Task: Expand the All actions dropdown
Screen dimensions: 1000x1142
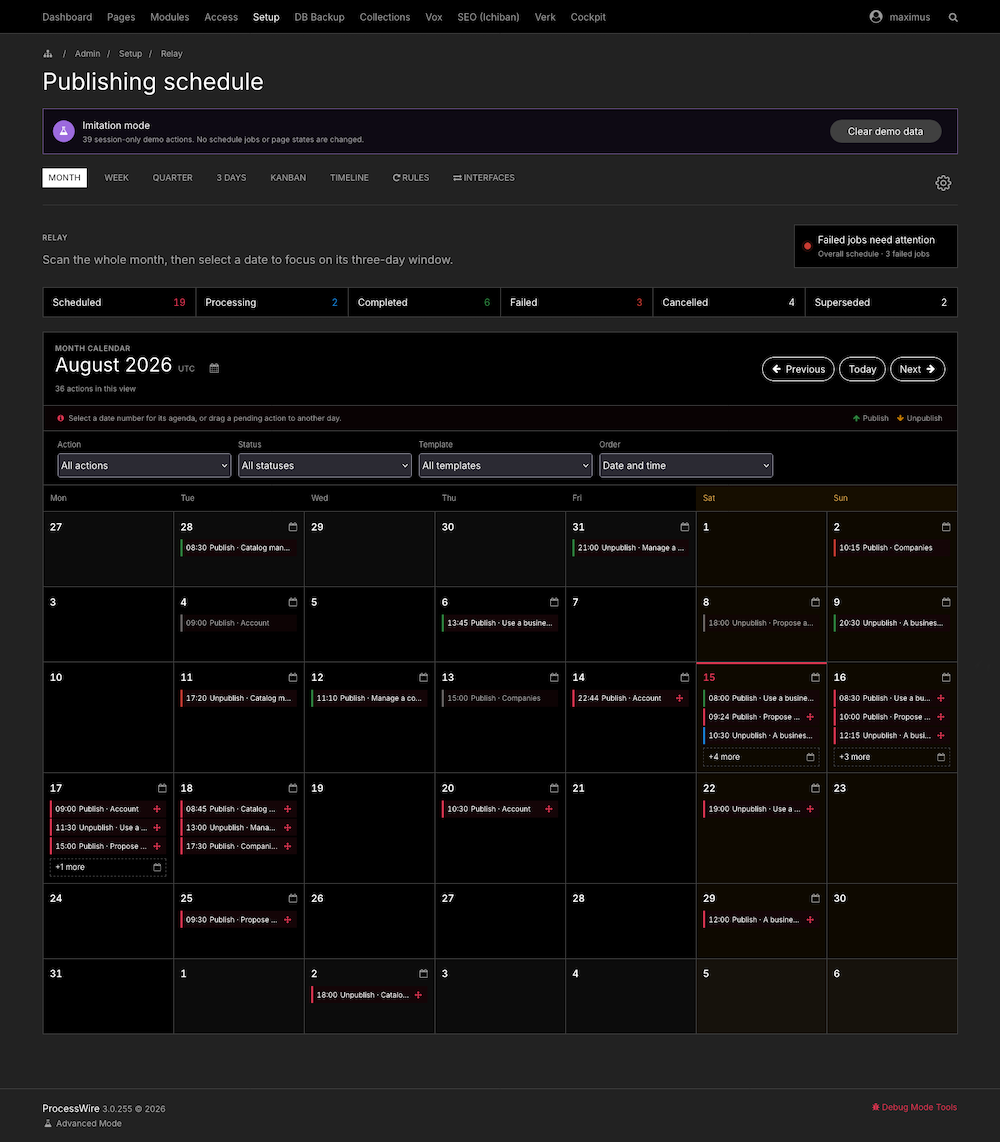Action: click(144, 465)
